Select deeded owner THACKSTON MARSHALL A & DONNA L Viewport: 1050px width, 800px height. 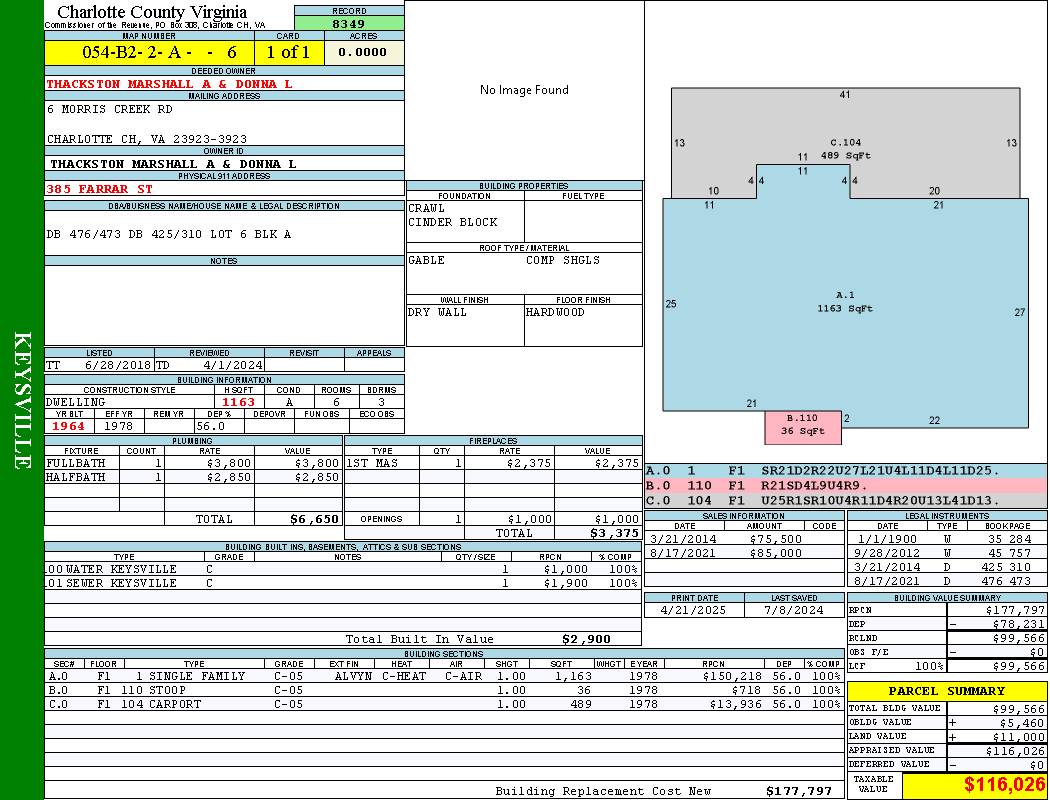[170, 84]
